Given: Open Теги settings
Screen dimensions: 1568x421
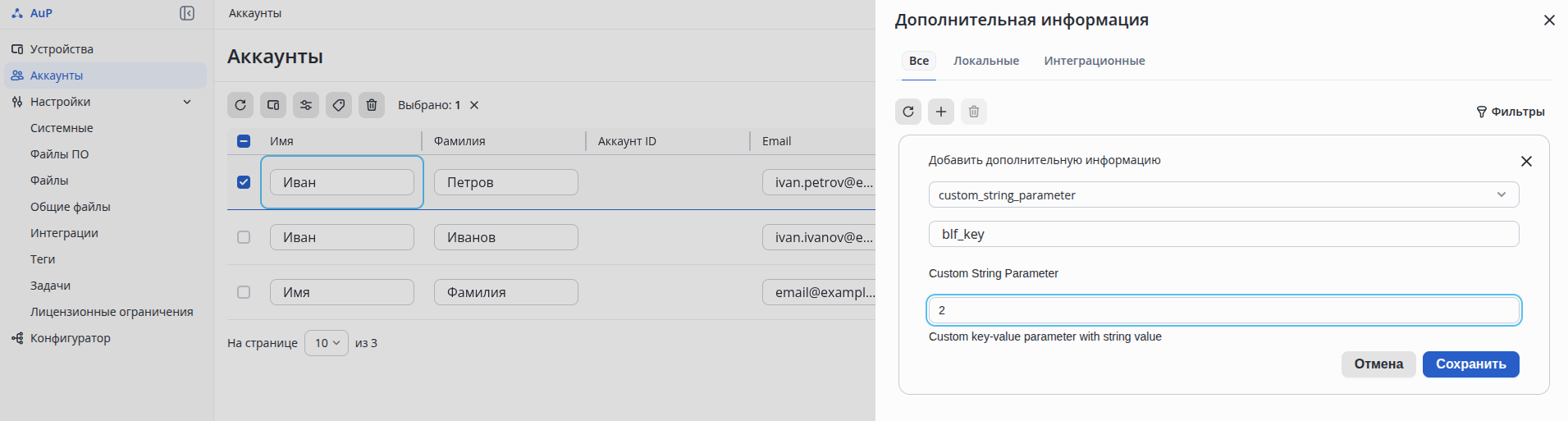Looking at the screenshot, I should click(43, 259).
